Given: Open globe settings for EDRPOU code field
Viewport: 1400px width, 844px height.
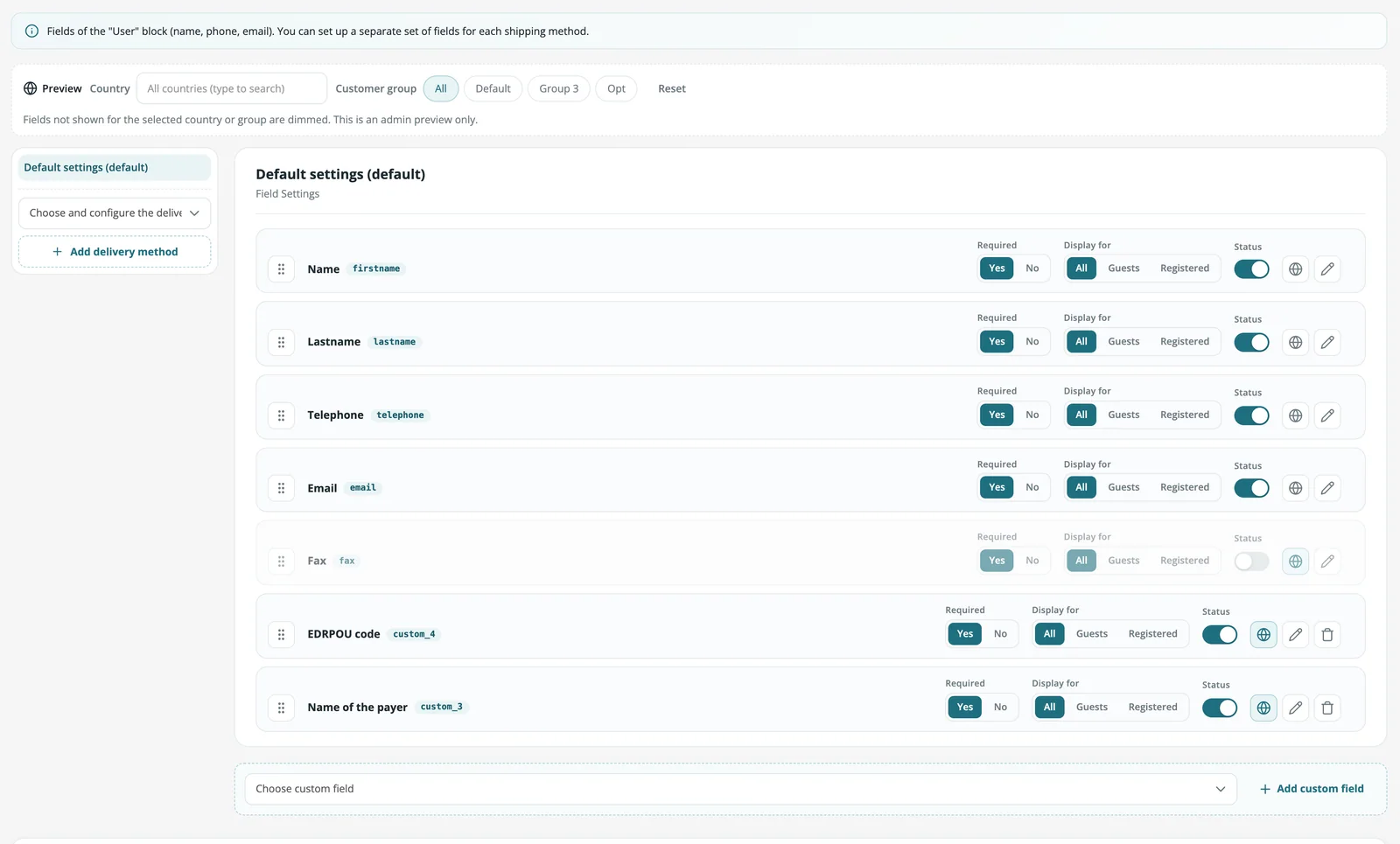Looking at the screenshot, I should click(1263, 635).
